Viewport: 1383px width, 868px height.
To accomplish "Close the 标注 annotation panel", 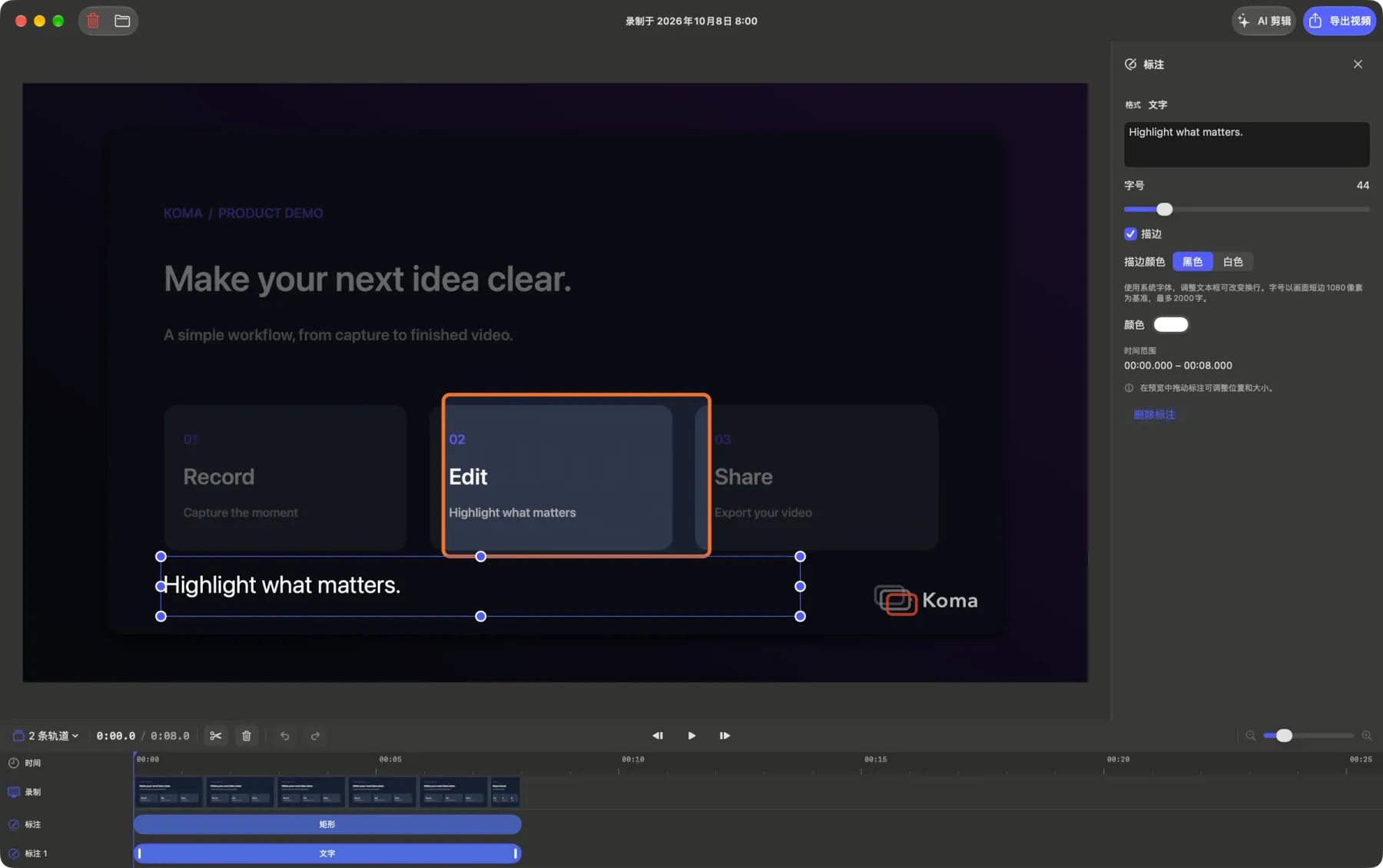I will click(x=1358, y=65).
